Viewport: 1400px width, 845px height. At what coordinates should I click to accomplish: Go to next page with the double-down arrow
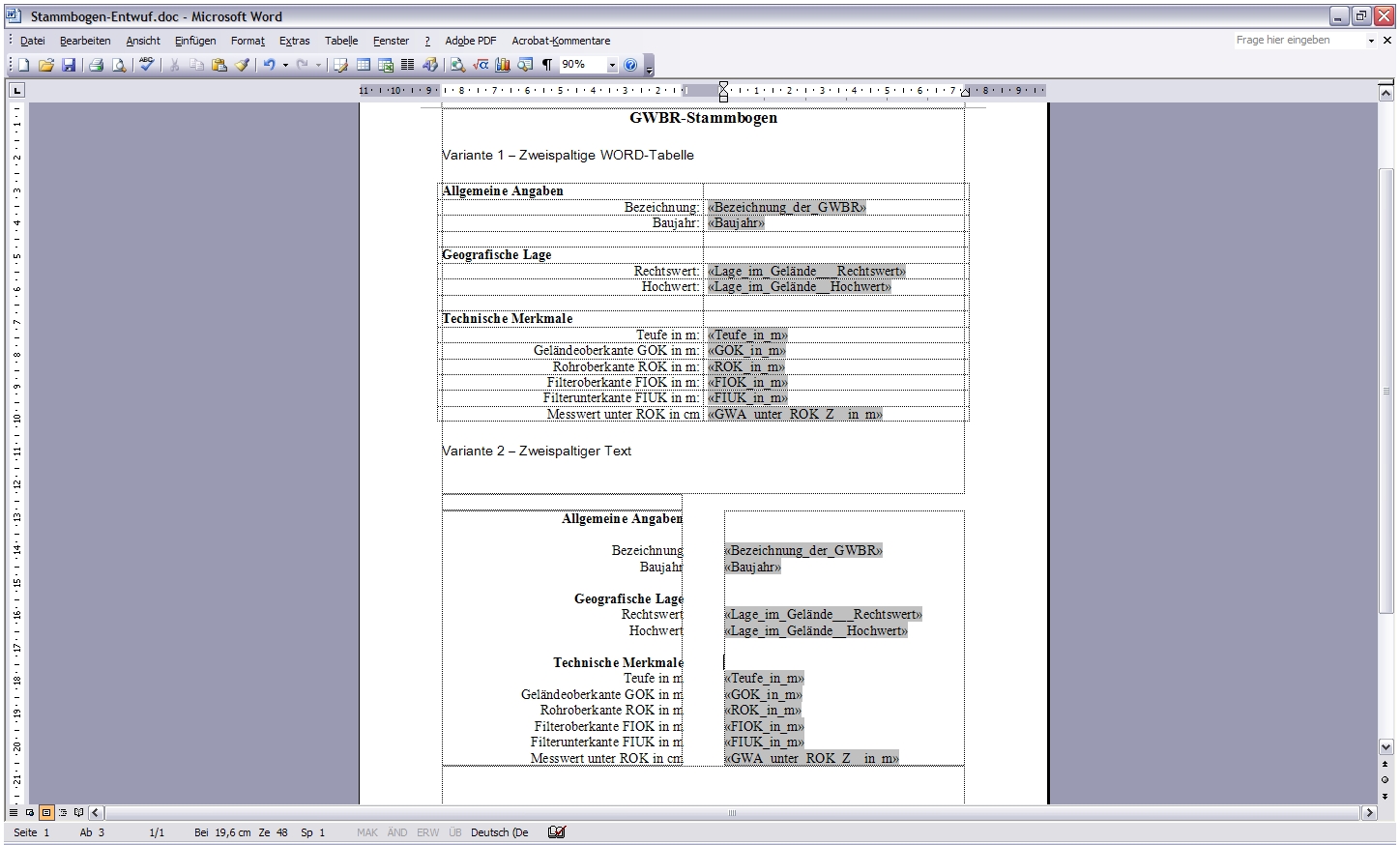1385,796
